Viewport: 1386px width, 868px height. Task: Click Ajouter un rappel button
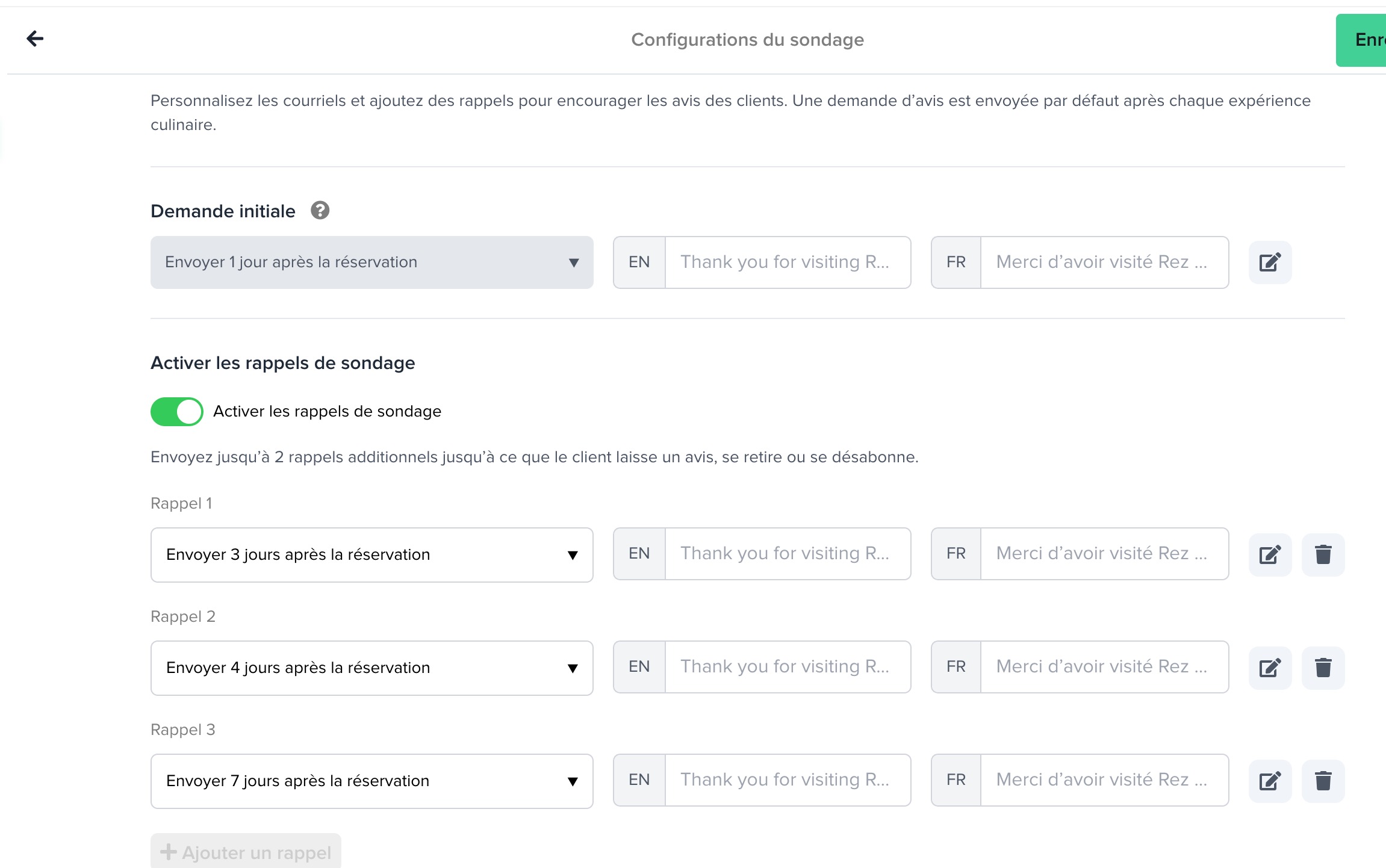click(246, 852)
